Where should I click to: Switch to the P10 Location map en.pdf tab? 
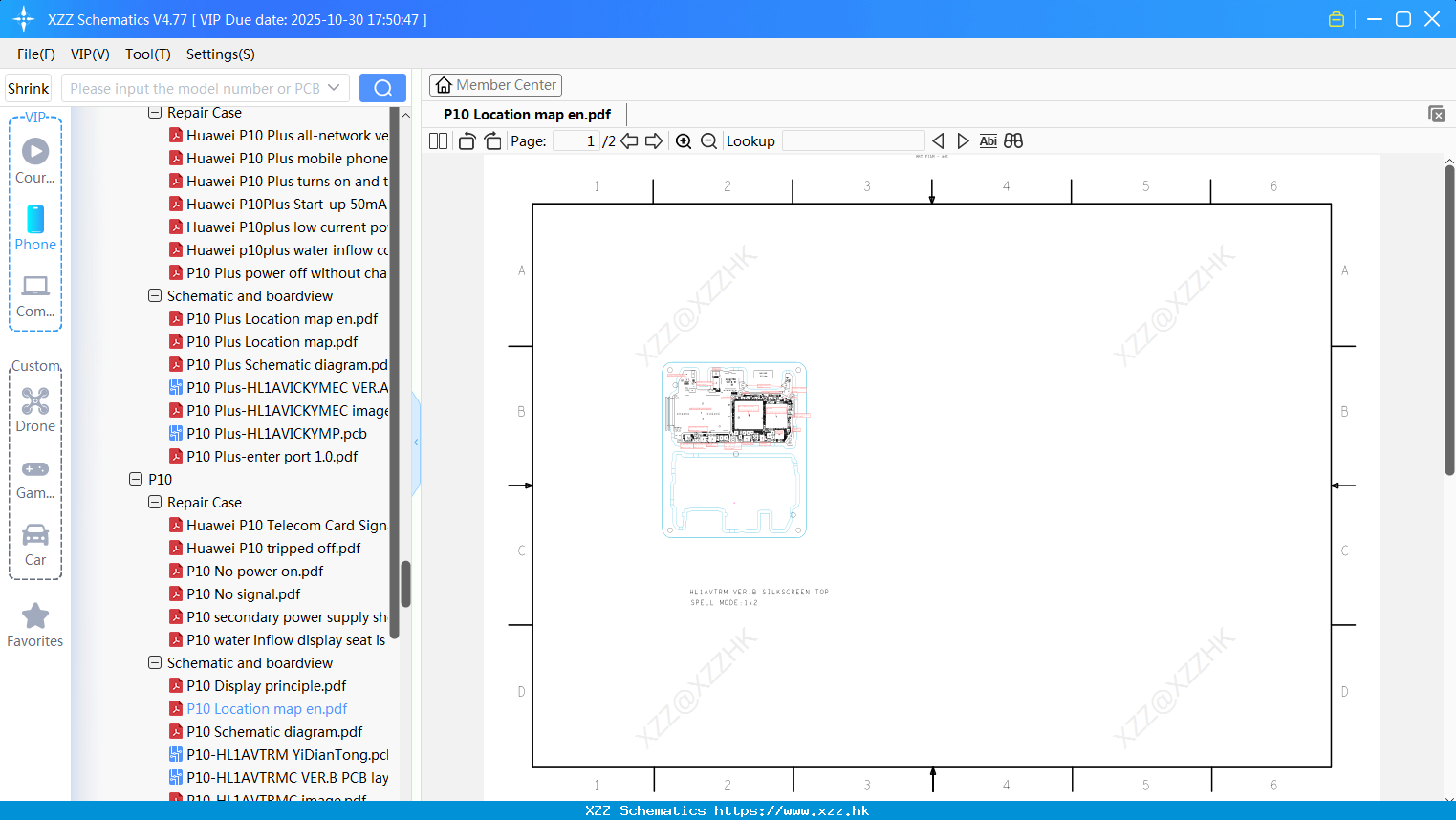point(527,114)
